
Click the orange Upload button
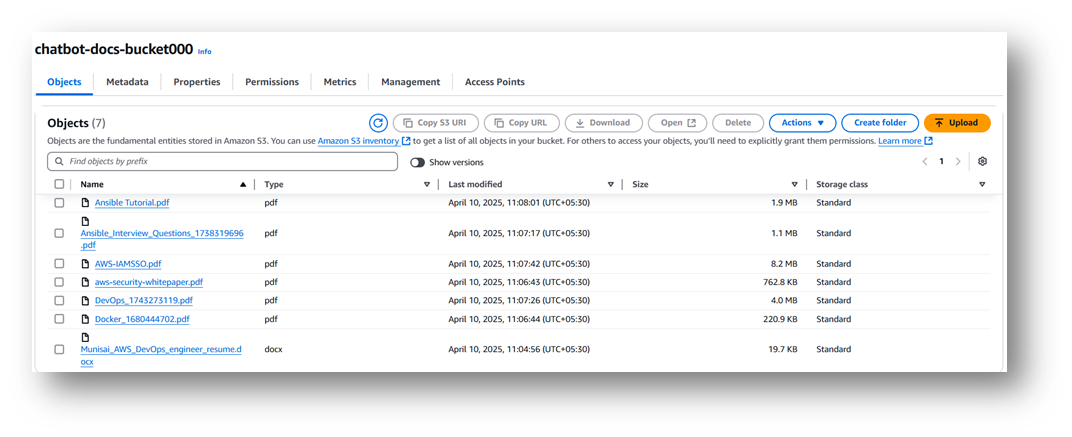[956, 123]
